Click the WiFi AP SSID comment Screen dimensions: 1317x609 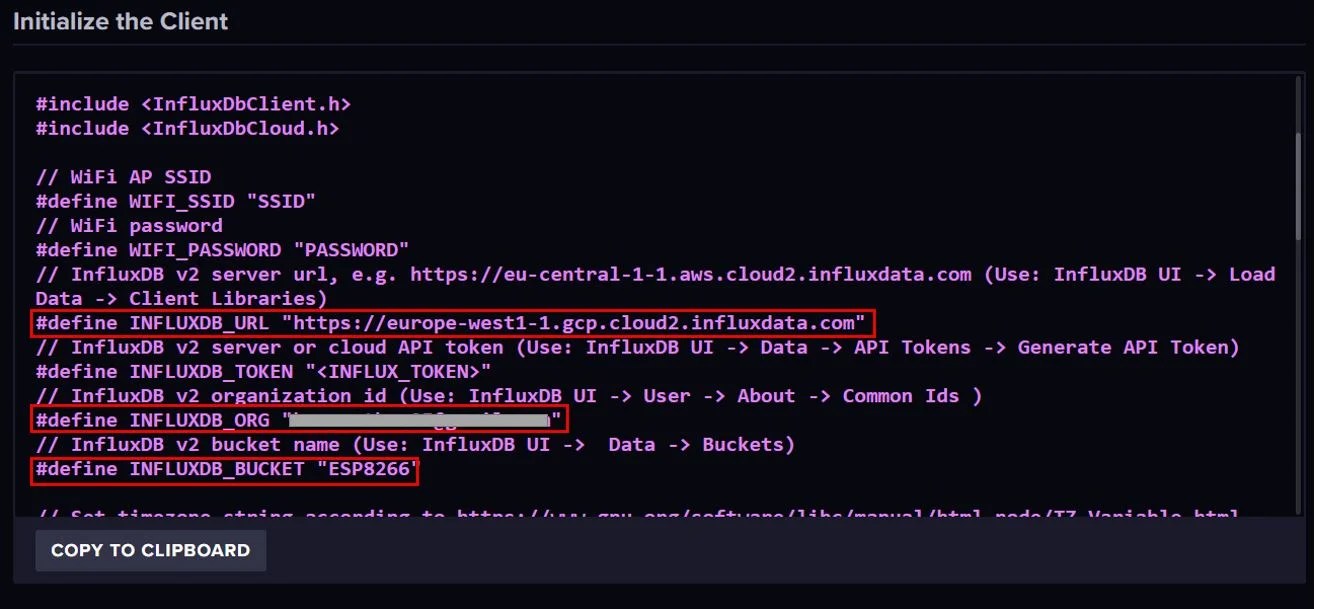click(x=120, y=176)
